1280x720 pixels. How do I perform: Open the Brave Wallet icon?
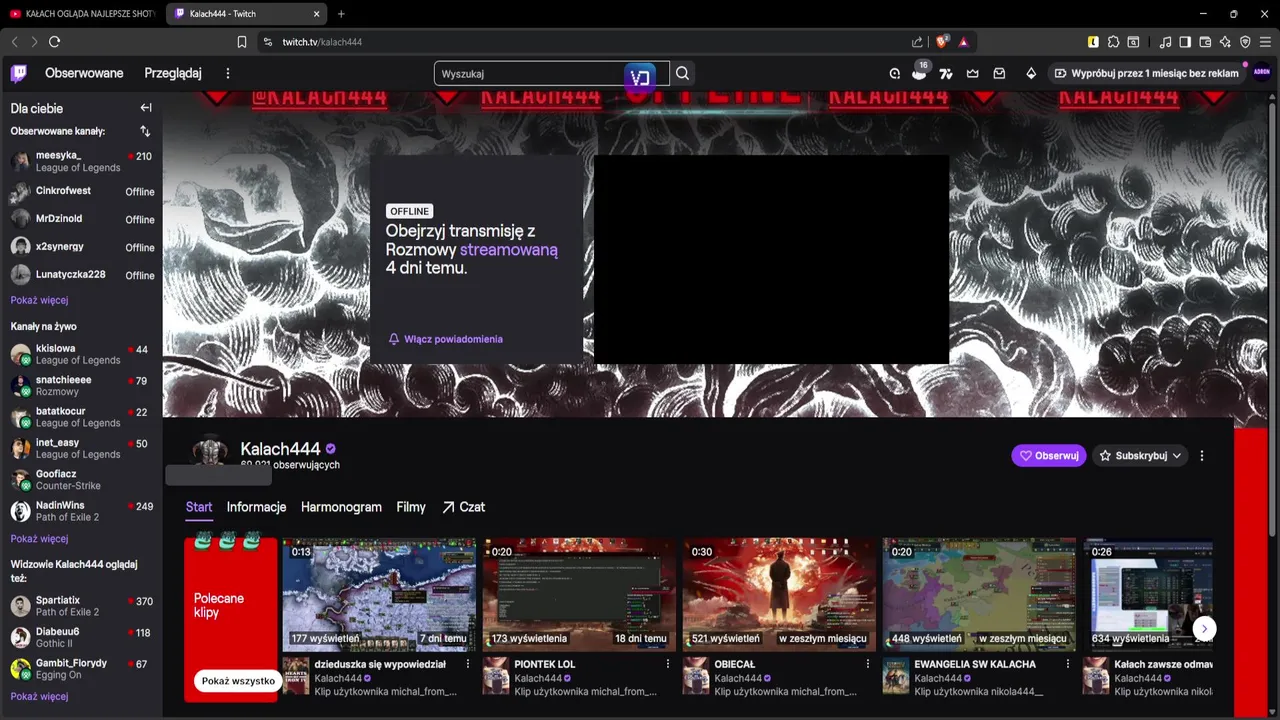[1205, 42]
